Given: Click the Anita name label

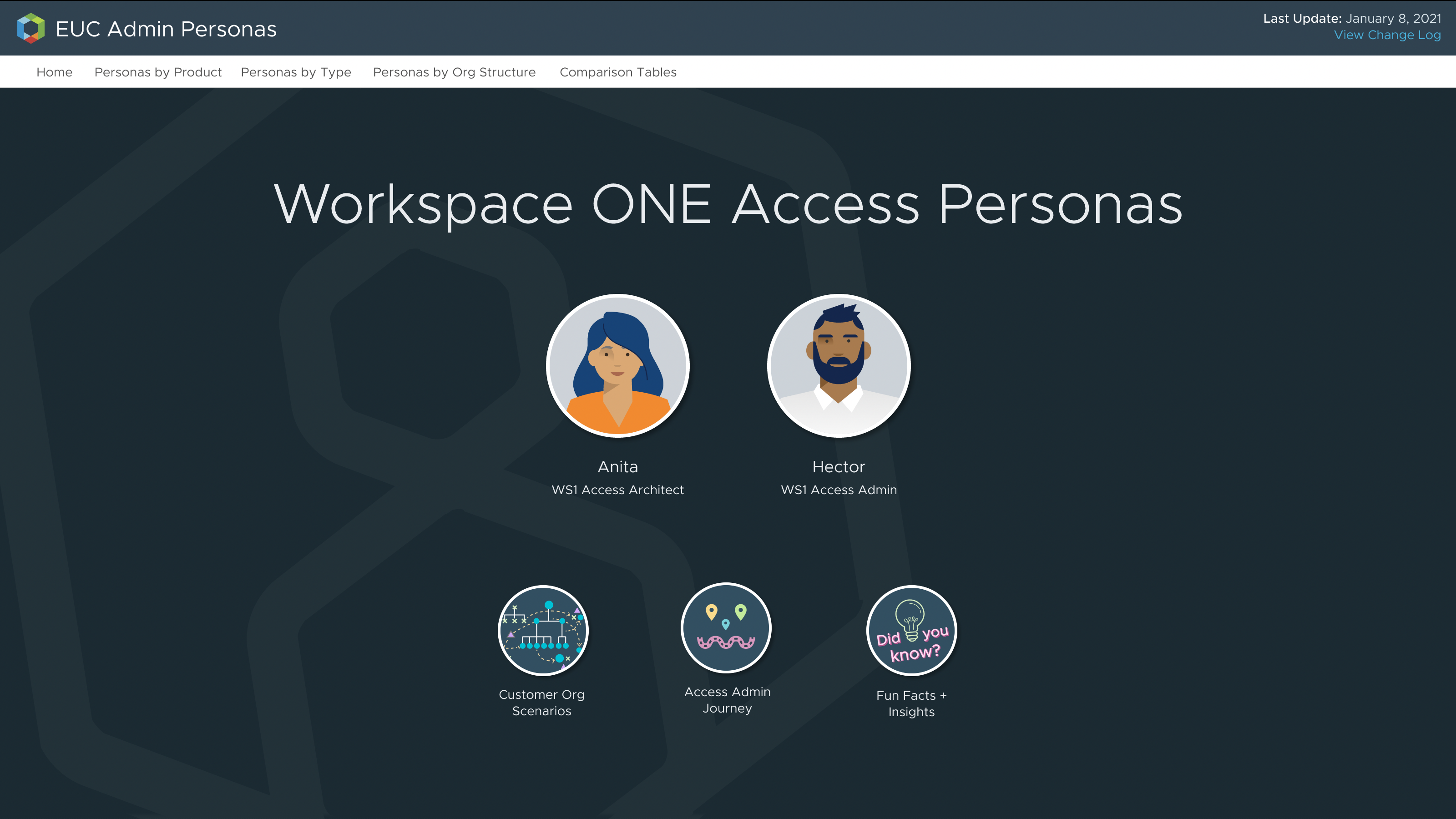Looking at the screenshot, I should [617, 467].
